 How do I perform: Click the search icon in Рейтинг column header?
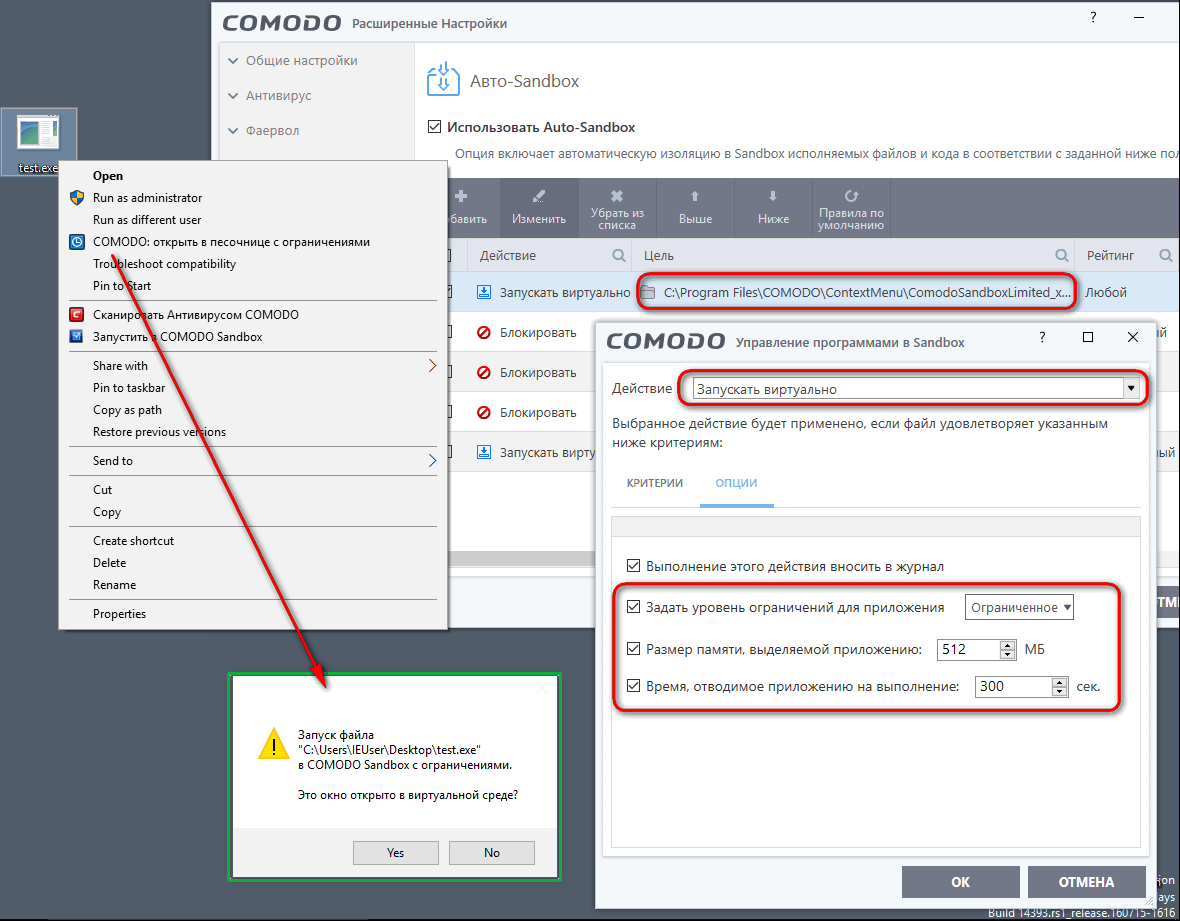pos(1166,256)
